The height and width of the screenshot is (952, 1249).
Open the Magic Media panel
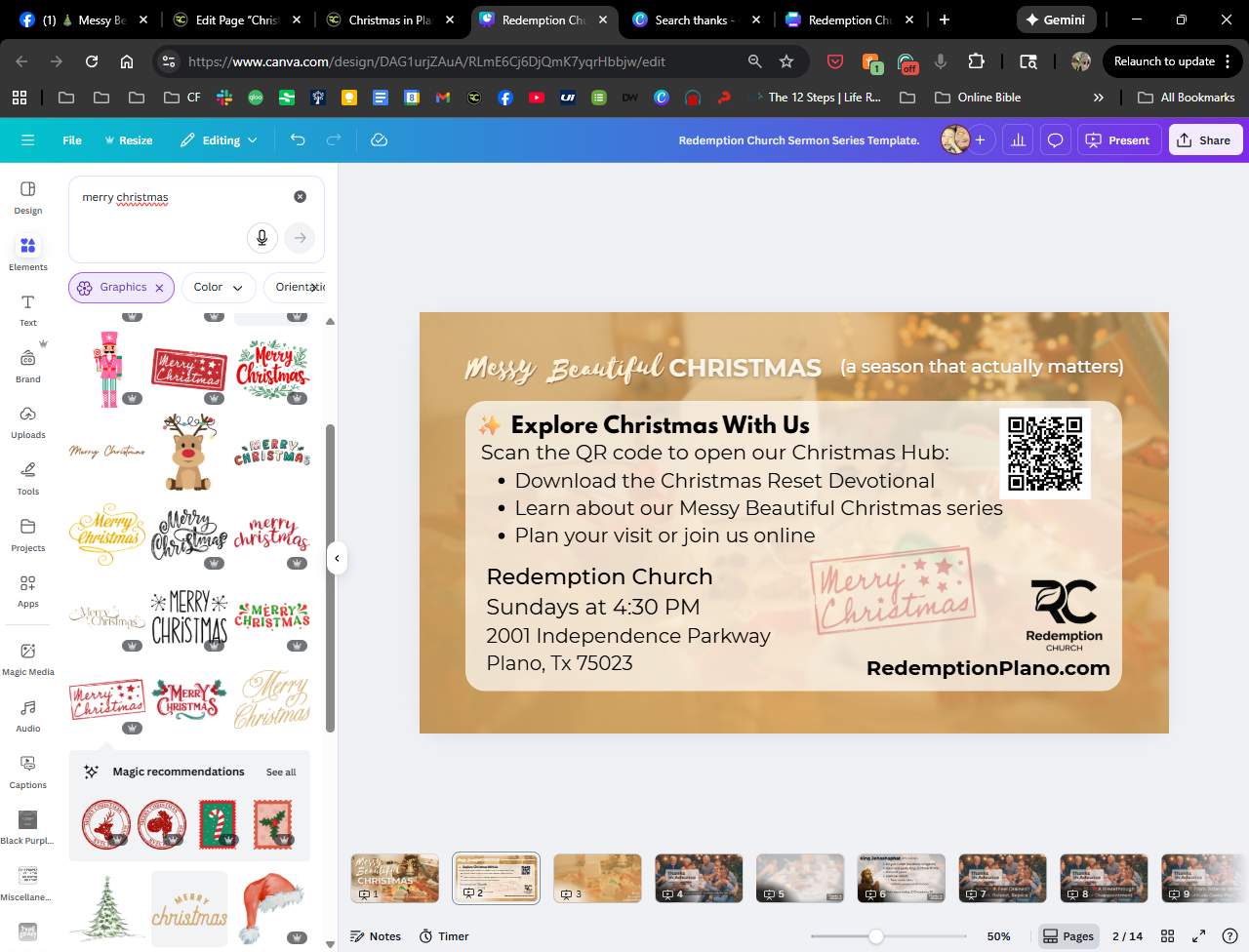(28, 657)
